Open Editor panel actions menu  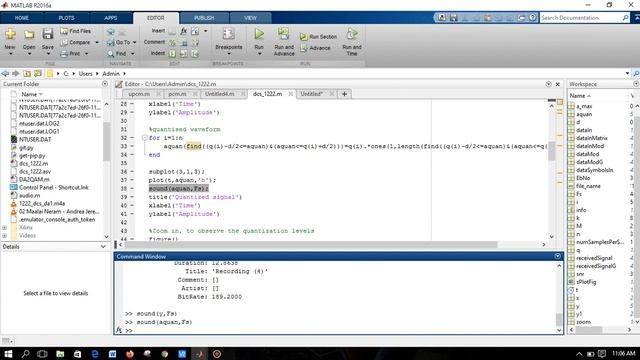[x=548, y=84]
